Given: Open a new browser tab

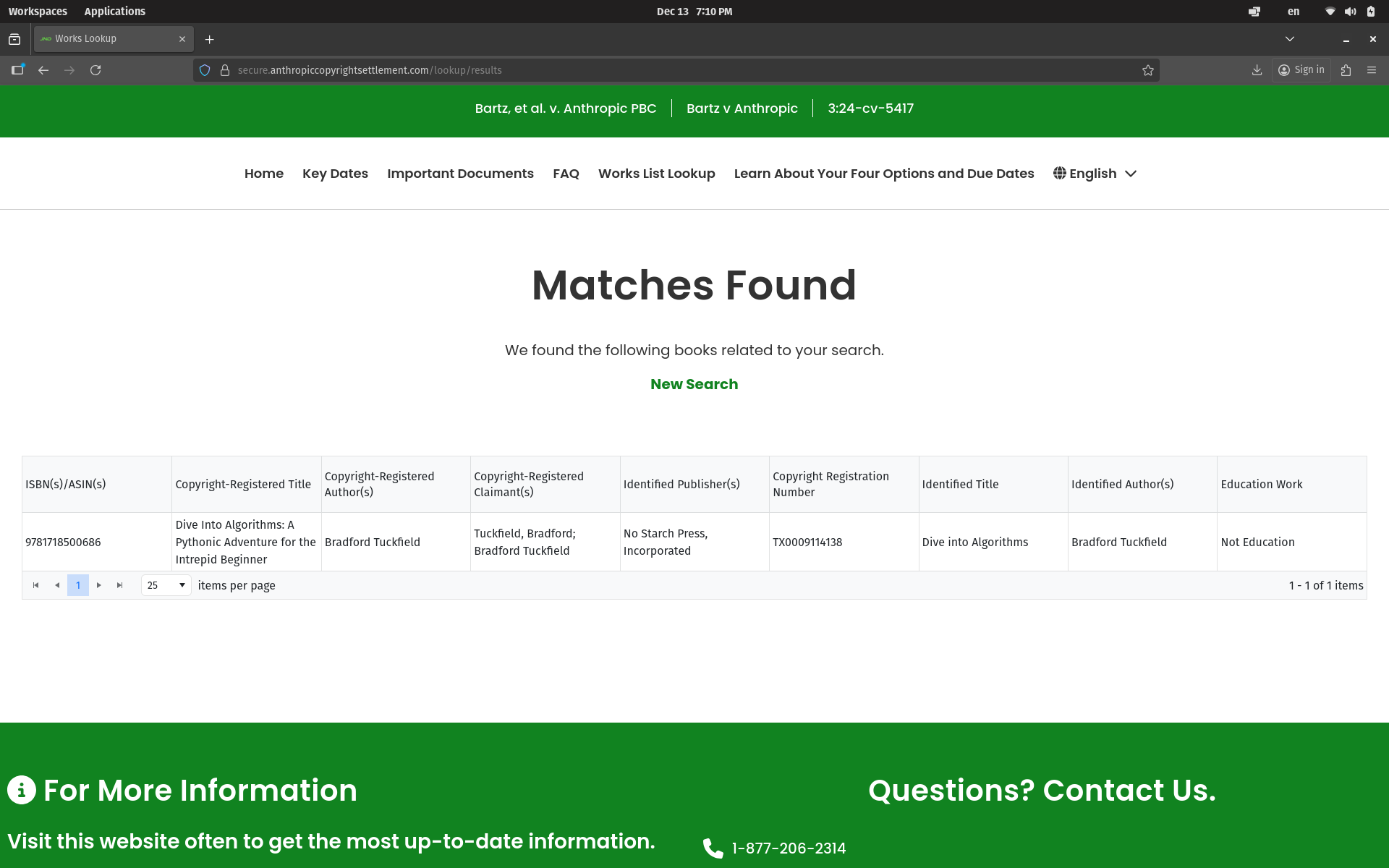Looking at the screenshot, I should (210, 39).
